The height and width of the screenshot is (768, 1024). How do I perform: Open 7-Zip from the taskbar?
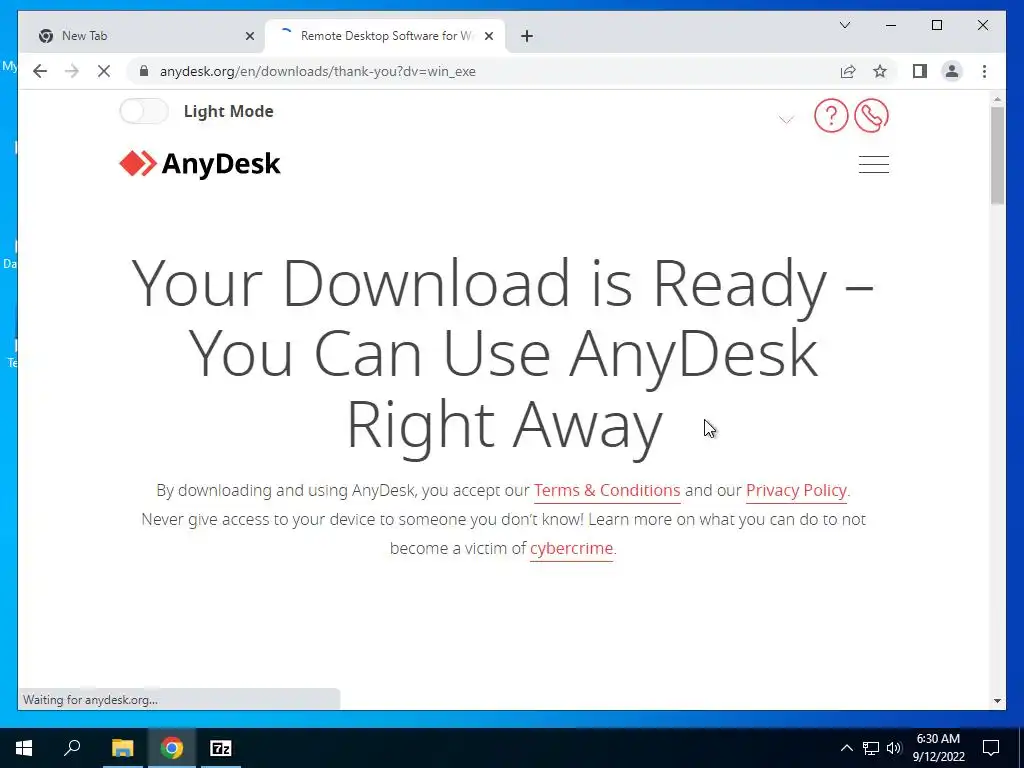[221, 748]
